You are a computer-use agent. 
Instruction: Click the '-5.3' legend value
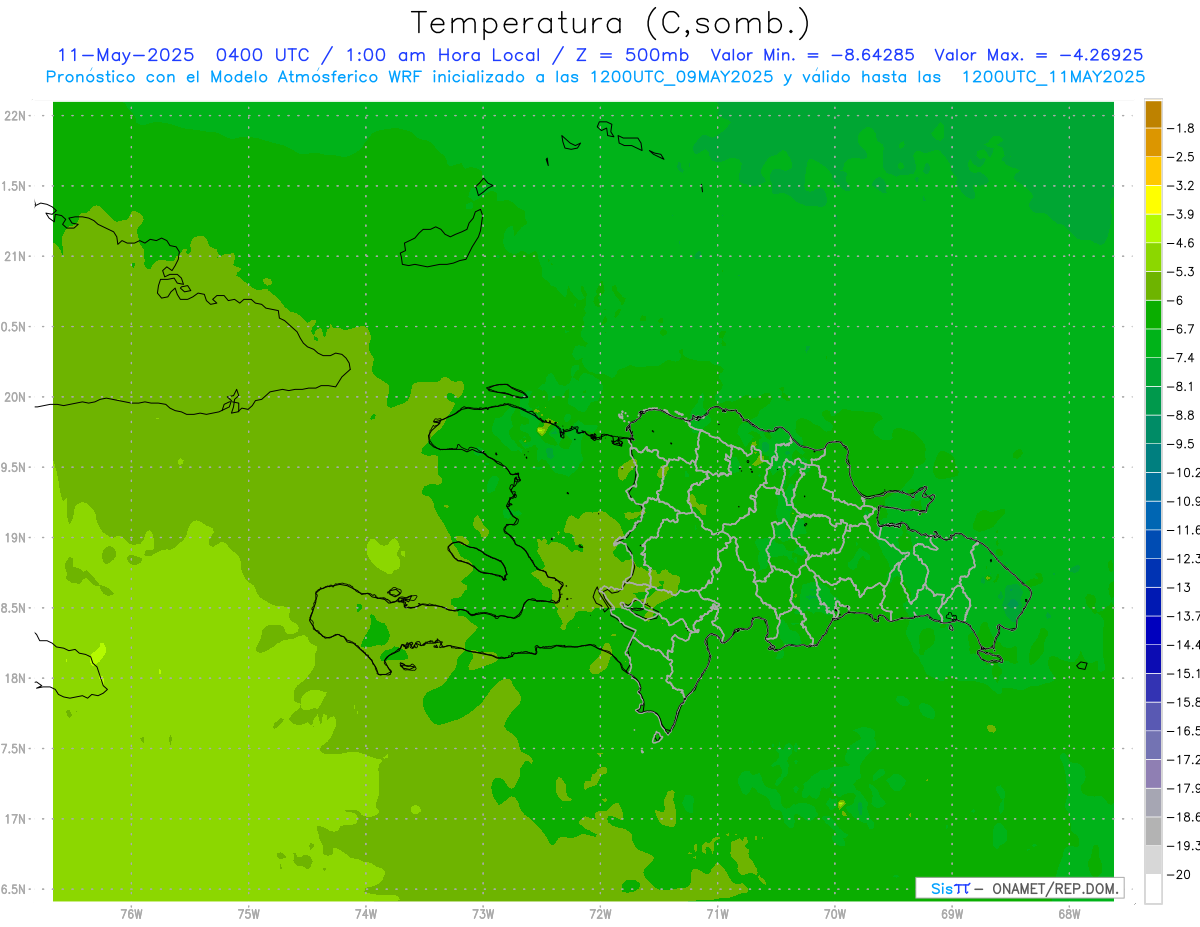[x=1181, y=271]
